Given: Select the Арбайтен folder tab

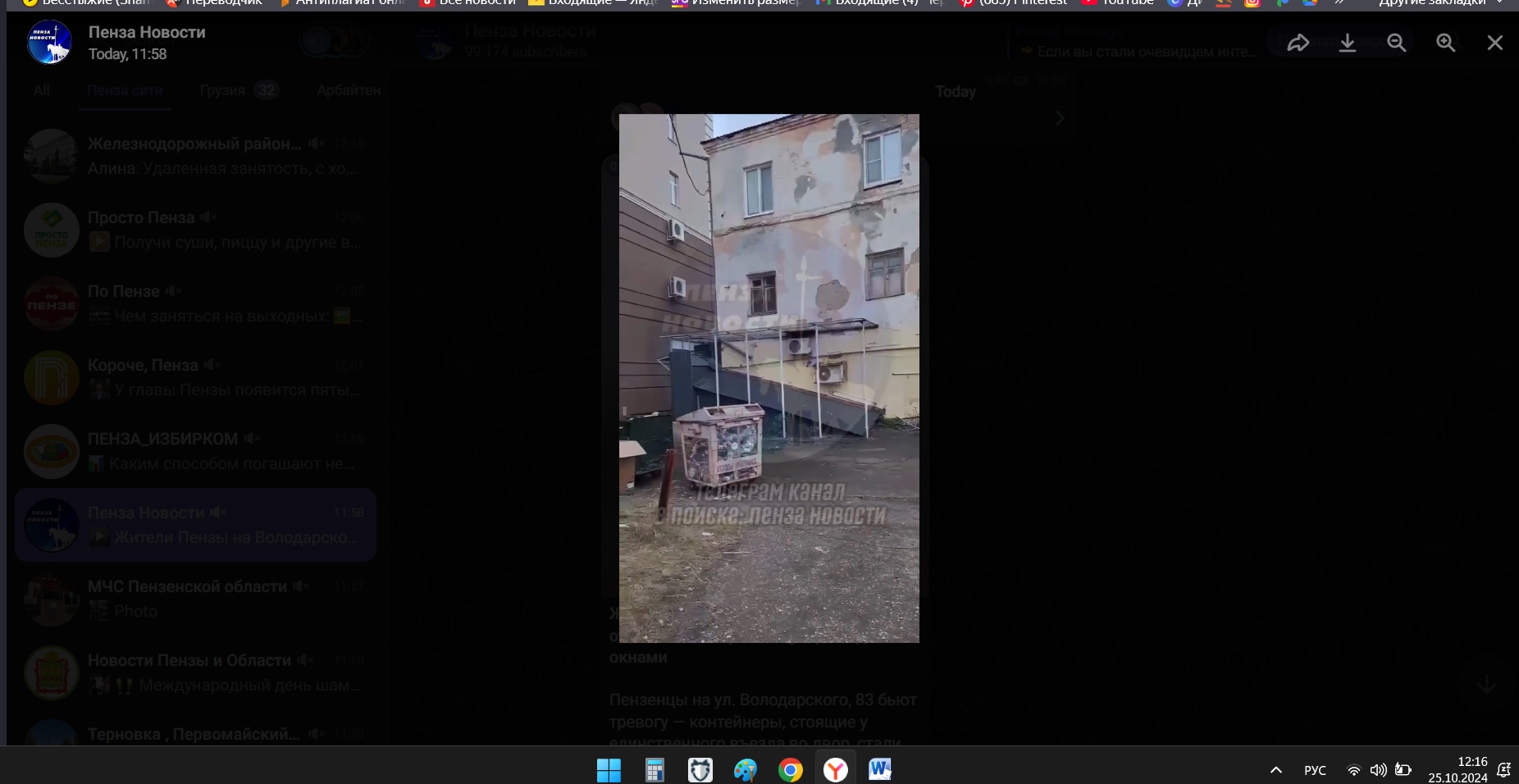Looking at the screenshot, I should pyautogui.click(x=349, y=90).
